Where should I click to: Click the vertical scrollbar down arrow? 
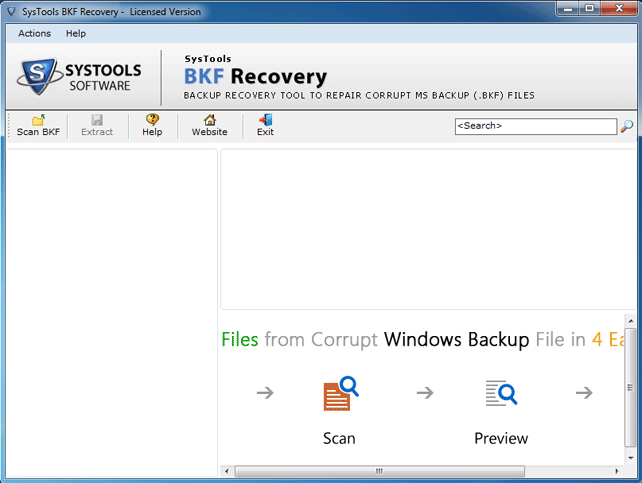[x=631, y=458]
